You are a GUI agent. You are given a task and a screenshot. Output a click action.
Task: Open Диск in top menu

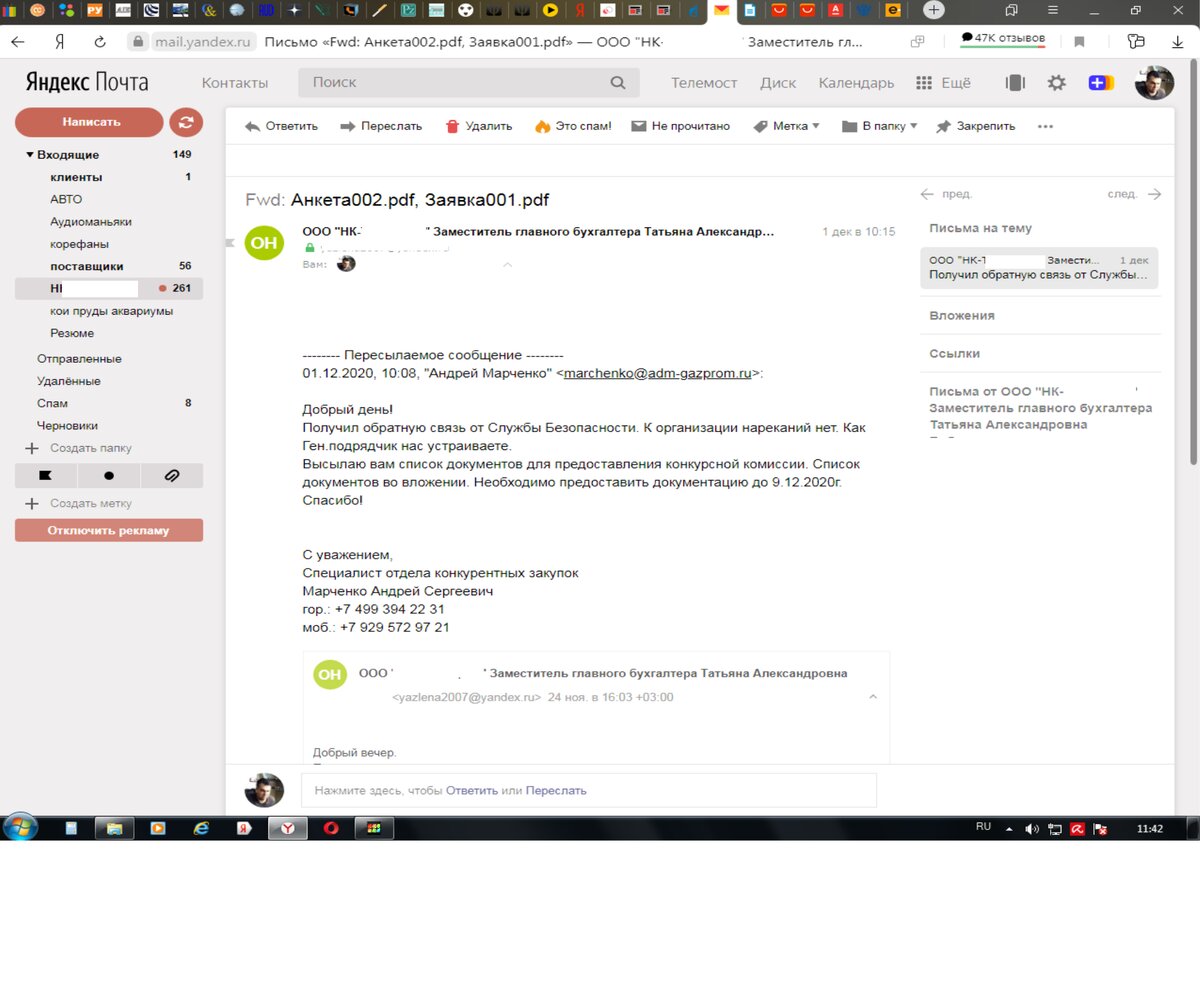[778, 83]
